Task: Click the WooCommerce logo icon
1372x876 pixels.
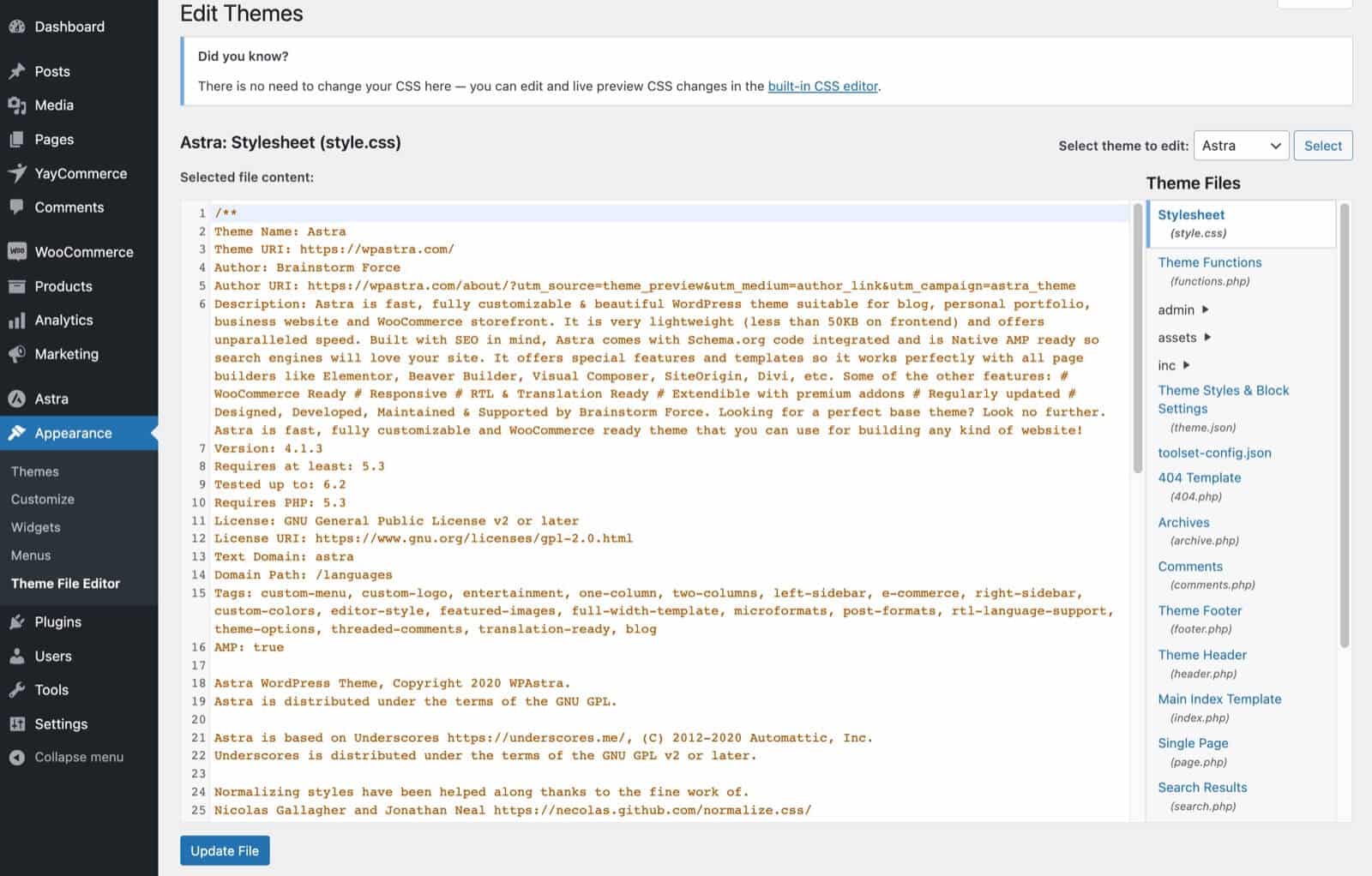Action: pyautogui.click(x=17, y=252)
